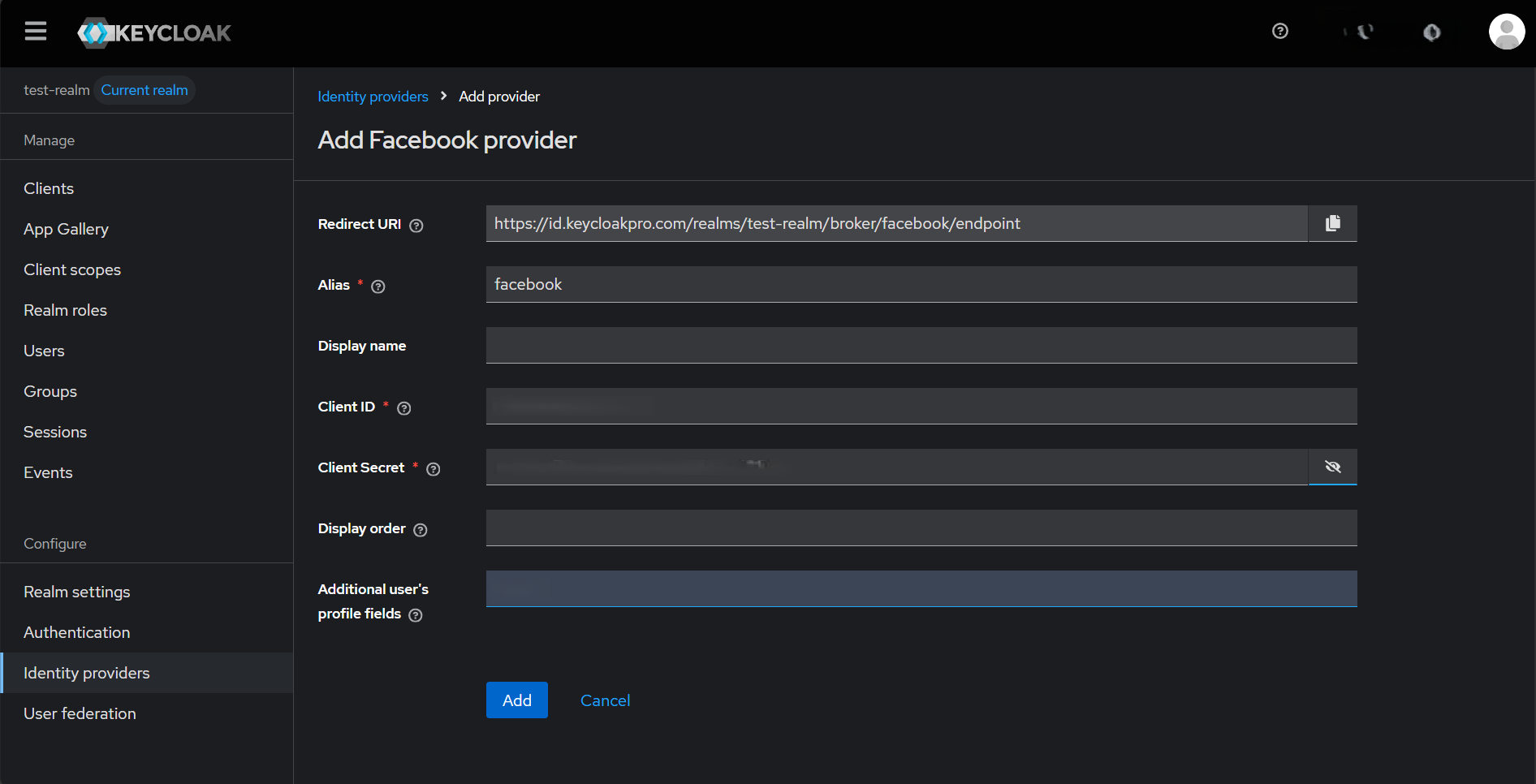Focus the Client Secret input field
Viewport: 1536px width, 784px height.
click(x=897, y=467)
